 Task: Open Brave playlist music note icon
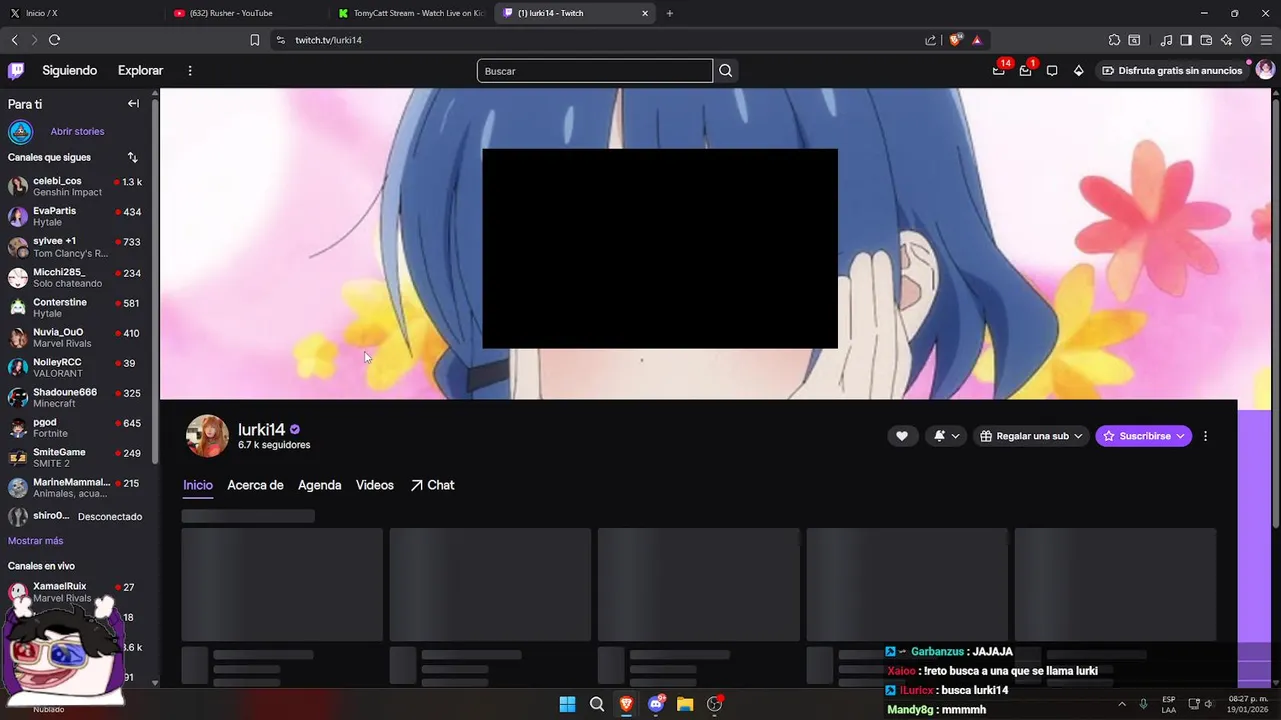tap(1166, 40)
